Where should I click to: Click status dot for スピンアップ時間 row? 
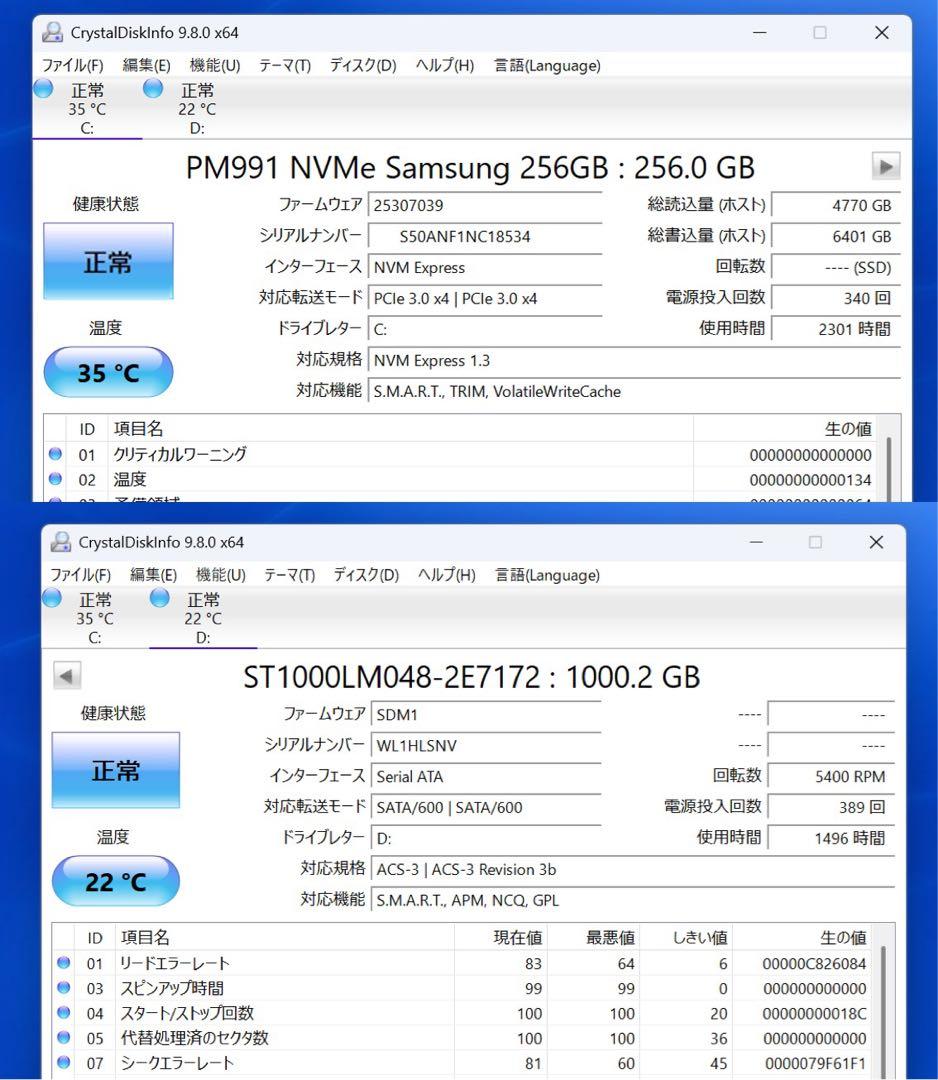coord(64,988)
